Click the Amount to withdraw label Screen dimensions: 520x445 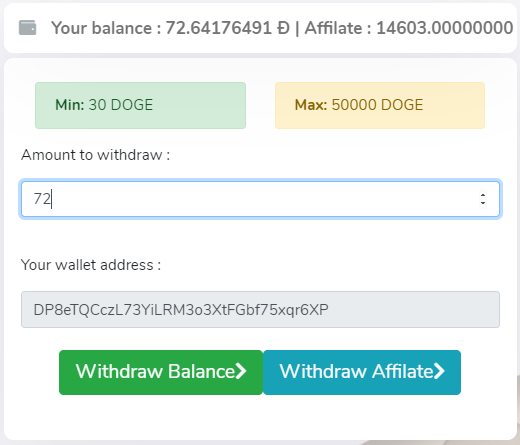pos(96,155)
